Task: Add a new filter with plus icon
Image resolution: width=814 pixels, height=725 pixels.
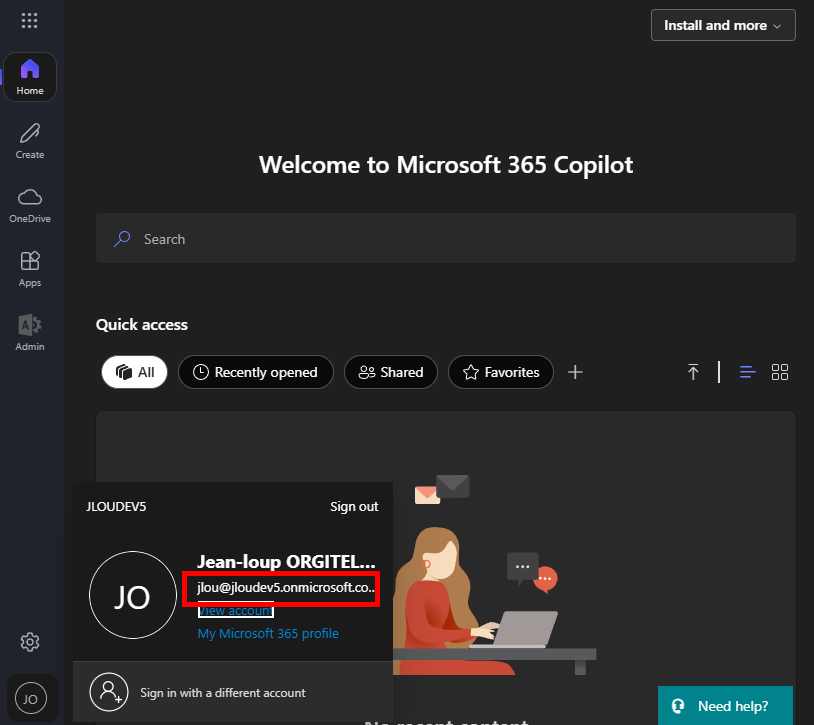Action: click(575, 372)
